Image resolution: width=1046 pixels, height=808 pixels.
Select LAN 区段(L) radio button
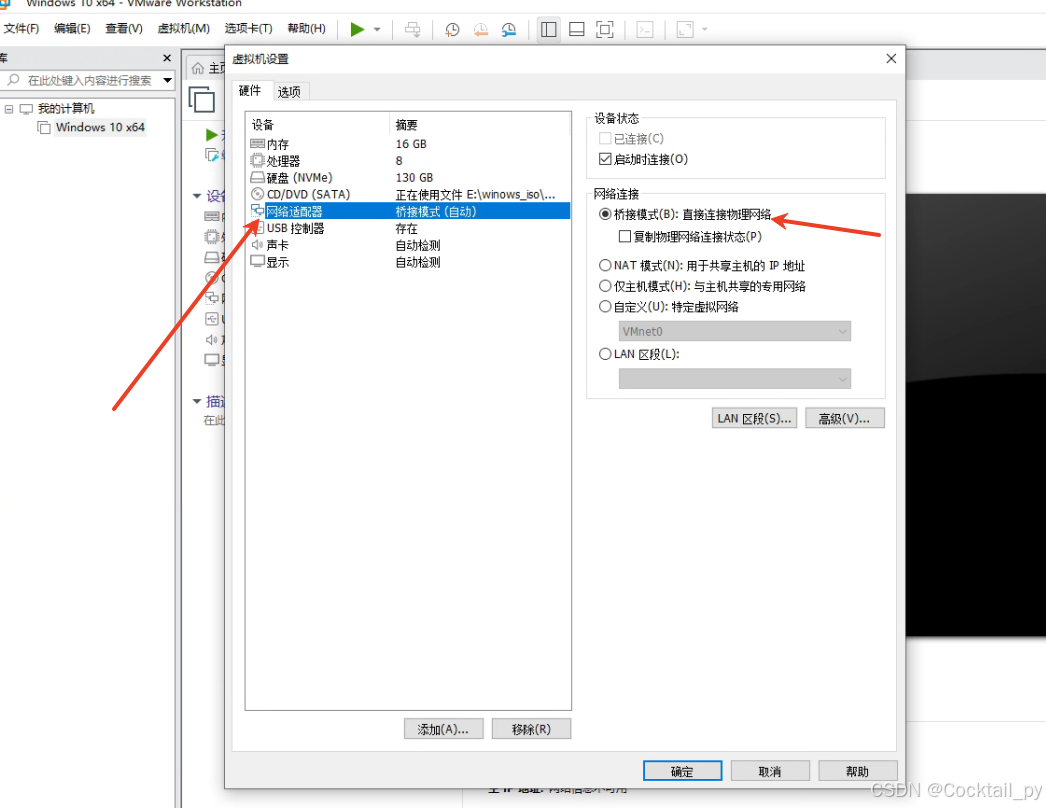(605, 354)
